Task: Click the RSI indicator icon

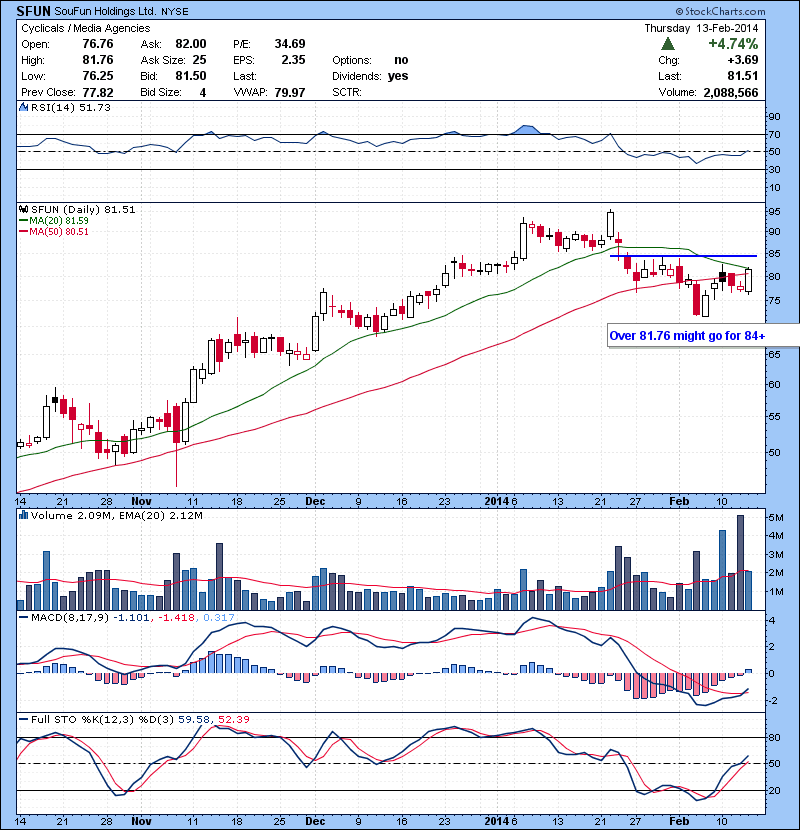Action: click(23, 107)
